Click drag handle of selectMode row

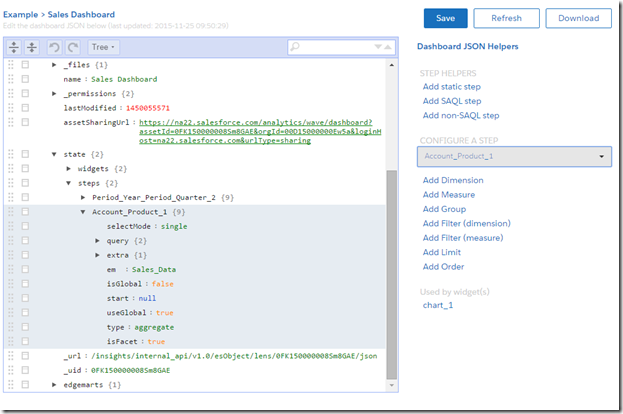[x=11, y=226]
